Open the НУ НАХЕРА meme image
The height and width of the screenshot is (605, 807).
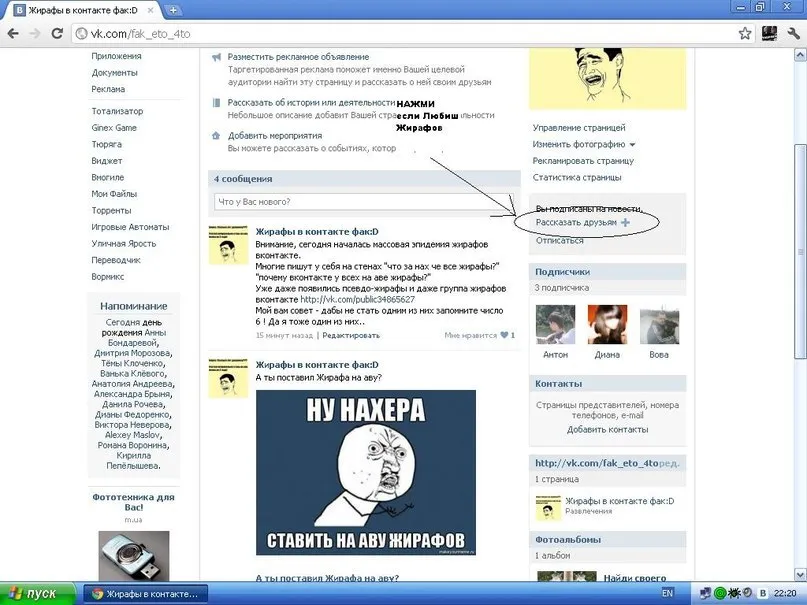[x=366, y=472]
